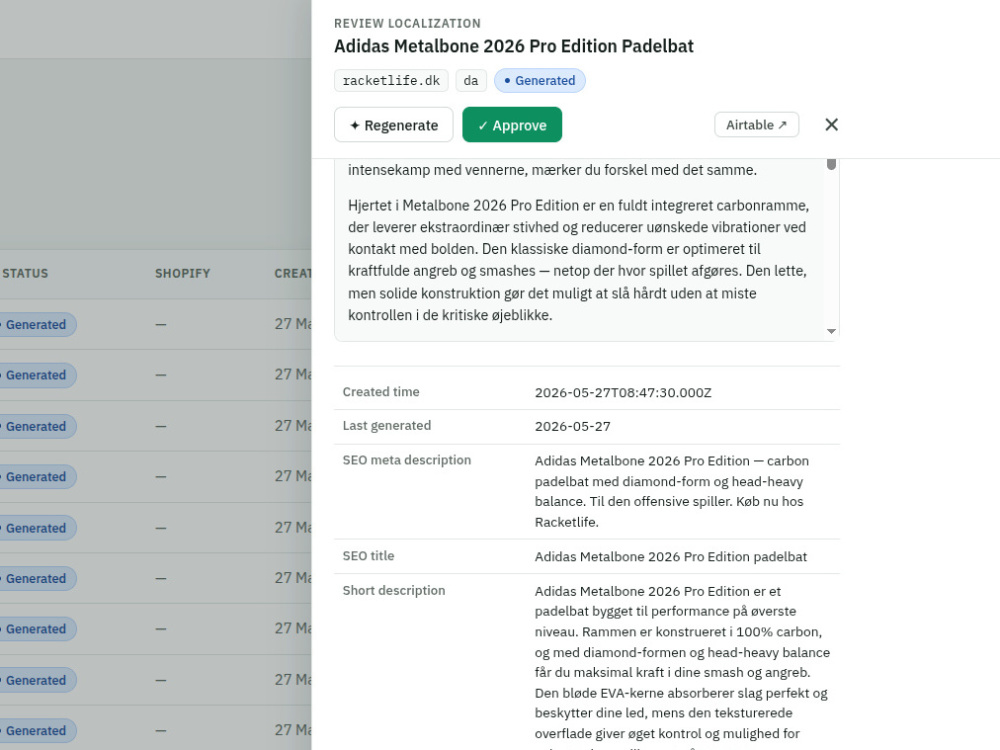Open the record in Airtable
Viewport: 1000px width, 750px height.
[756, 125]
